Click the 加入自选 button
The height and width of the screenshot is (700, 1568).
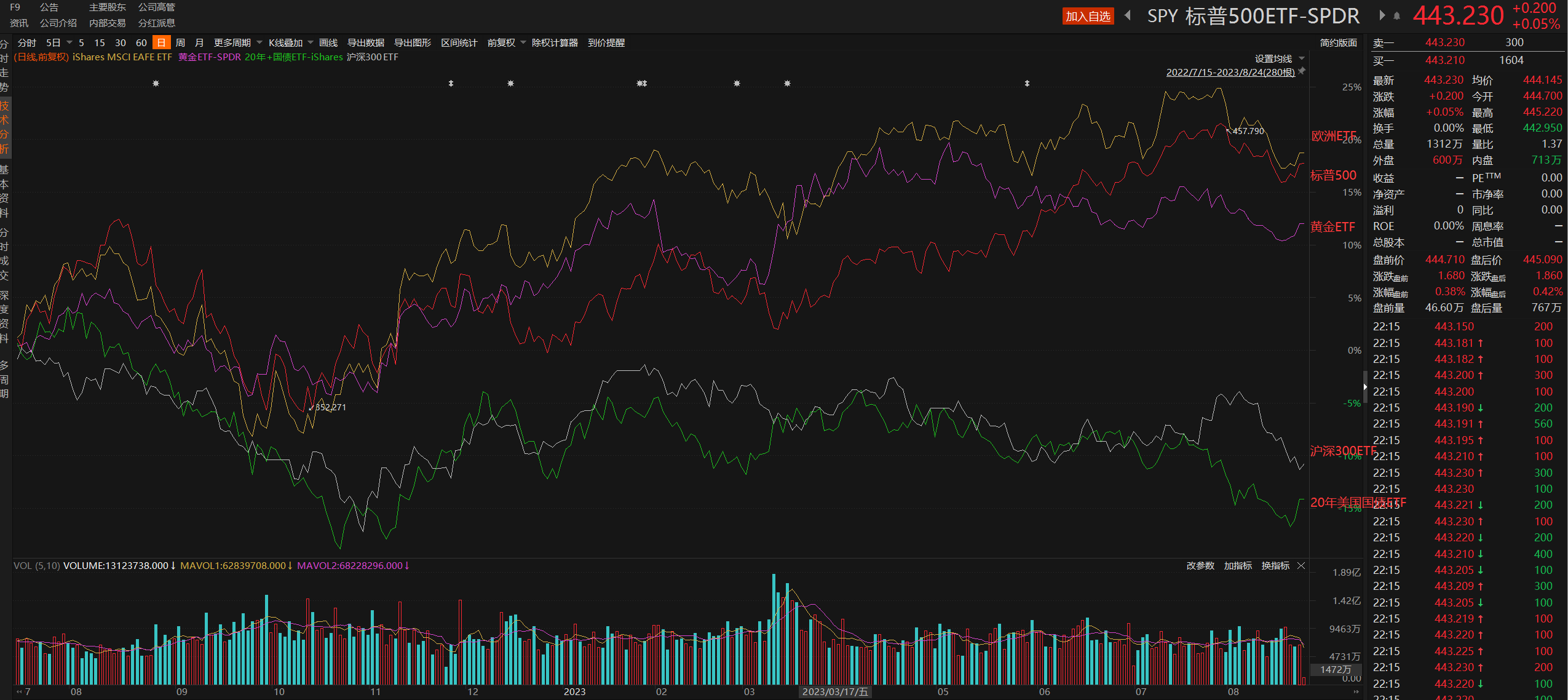(x=1088, y=17)
